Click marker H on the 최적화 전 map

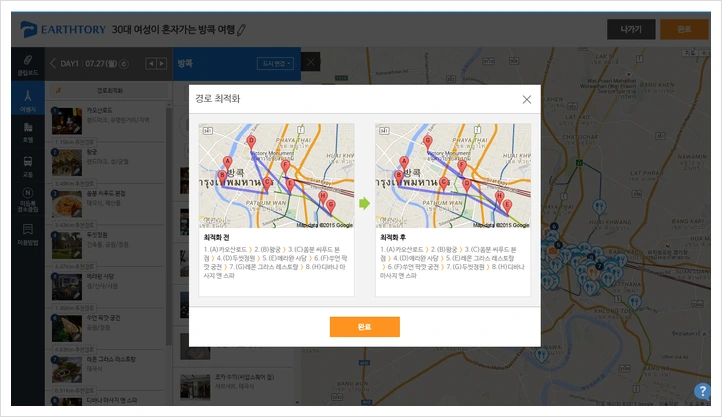point(323,197)
